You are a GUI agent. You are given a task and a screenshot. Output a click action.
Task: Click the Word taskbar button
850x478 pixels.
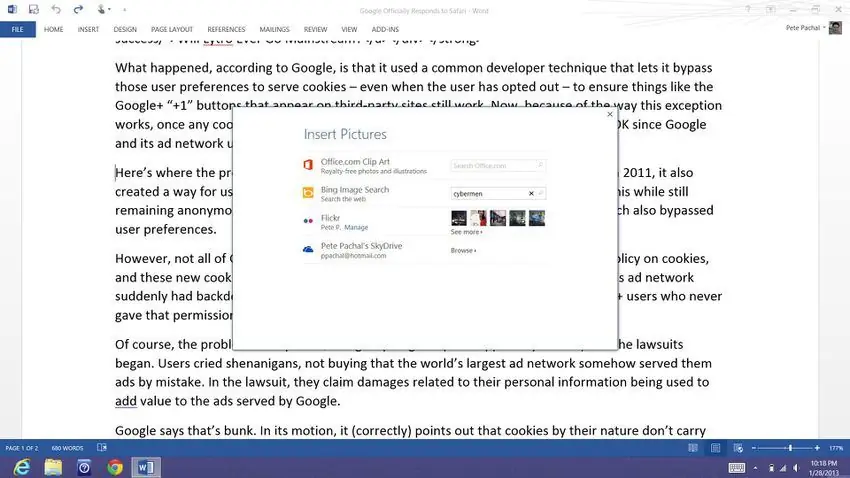pos(146,467)
